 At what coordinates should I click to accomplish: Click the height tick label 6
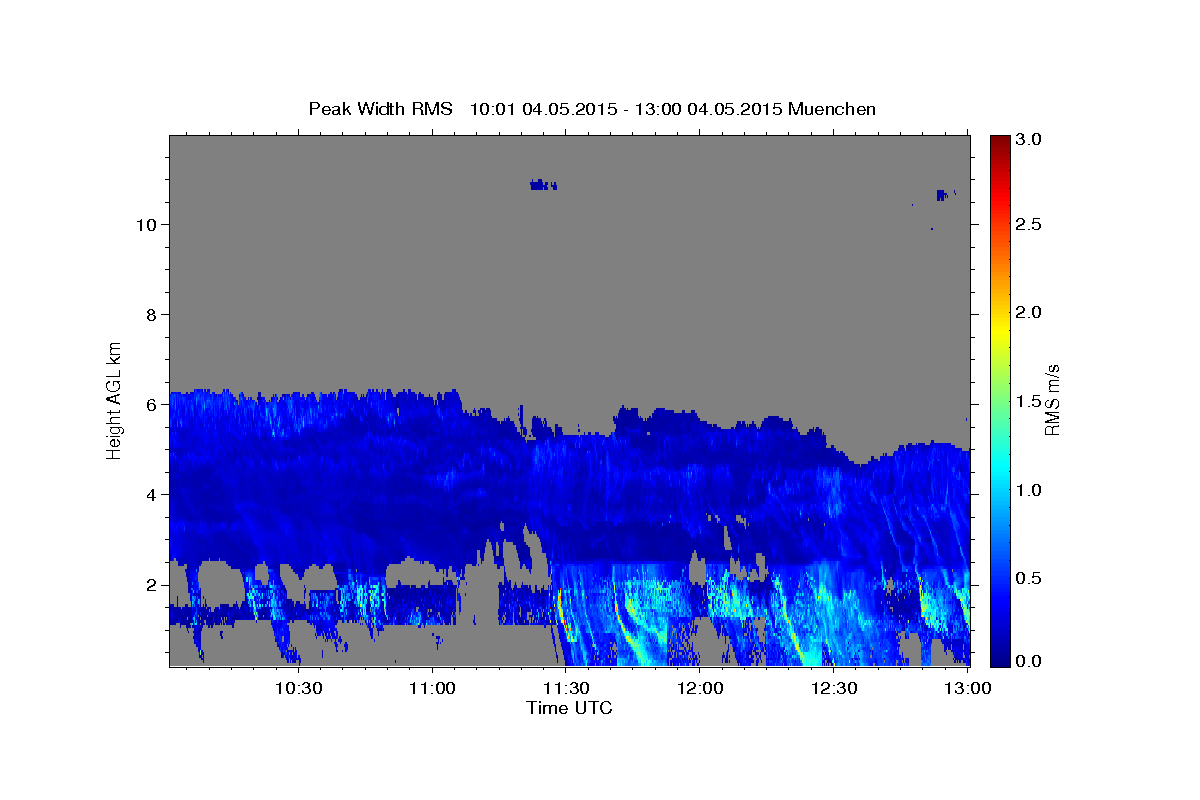[x=151, y=405]
